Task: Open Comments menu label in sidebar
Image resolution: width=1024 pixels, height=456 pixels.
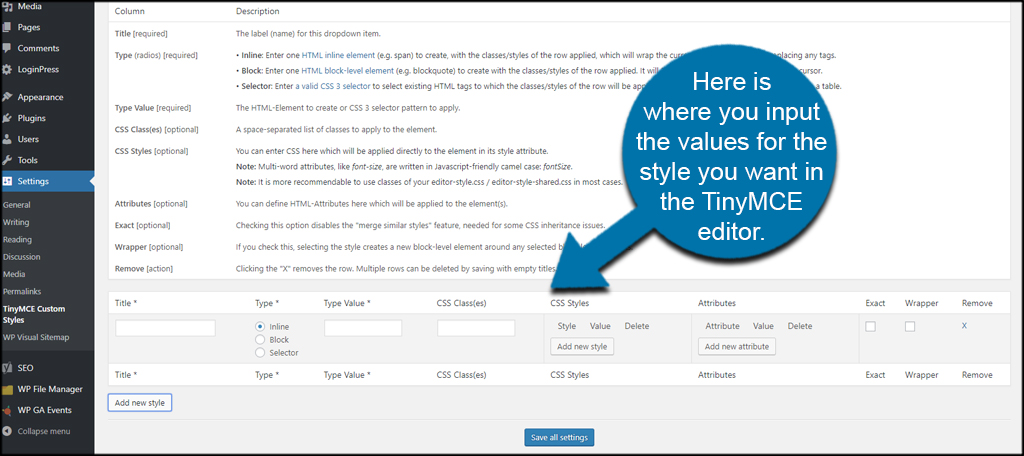Action: (x=39, y=48)
